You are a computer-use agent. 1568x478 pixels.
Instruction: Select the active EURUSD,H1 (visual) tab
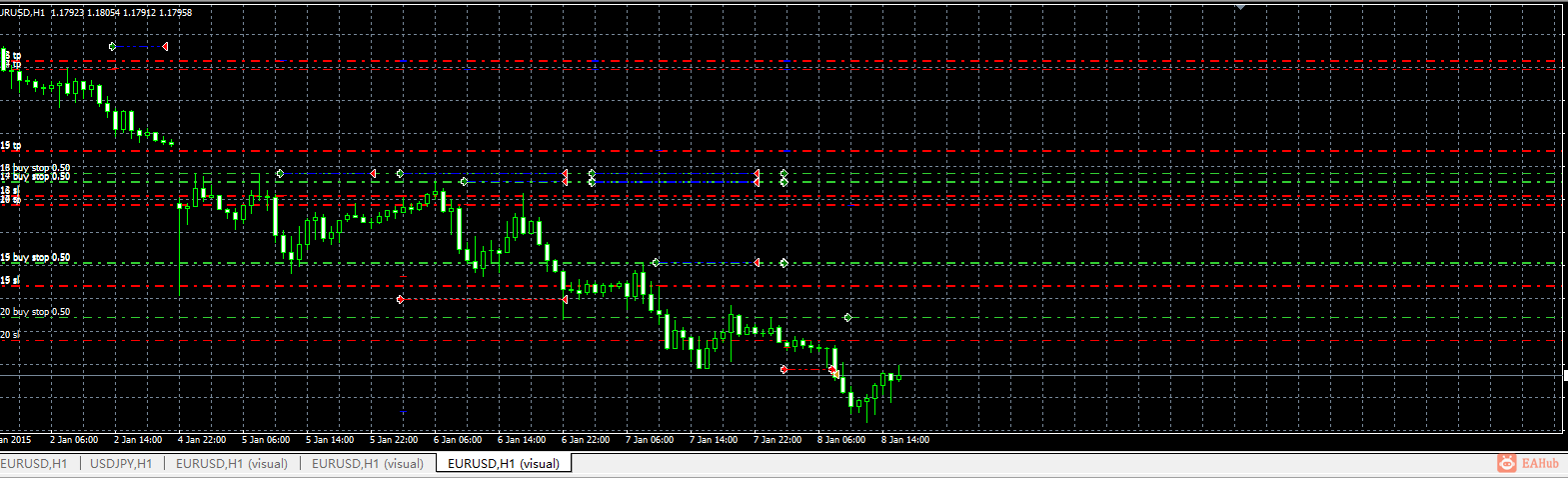point(504,464)
